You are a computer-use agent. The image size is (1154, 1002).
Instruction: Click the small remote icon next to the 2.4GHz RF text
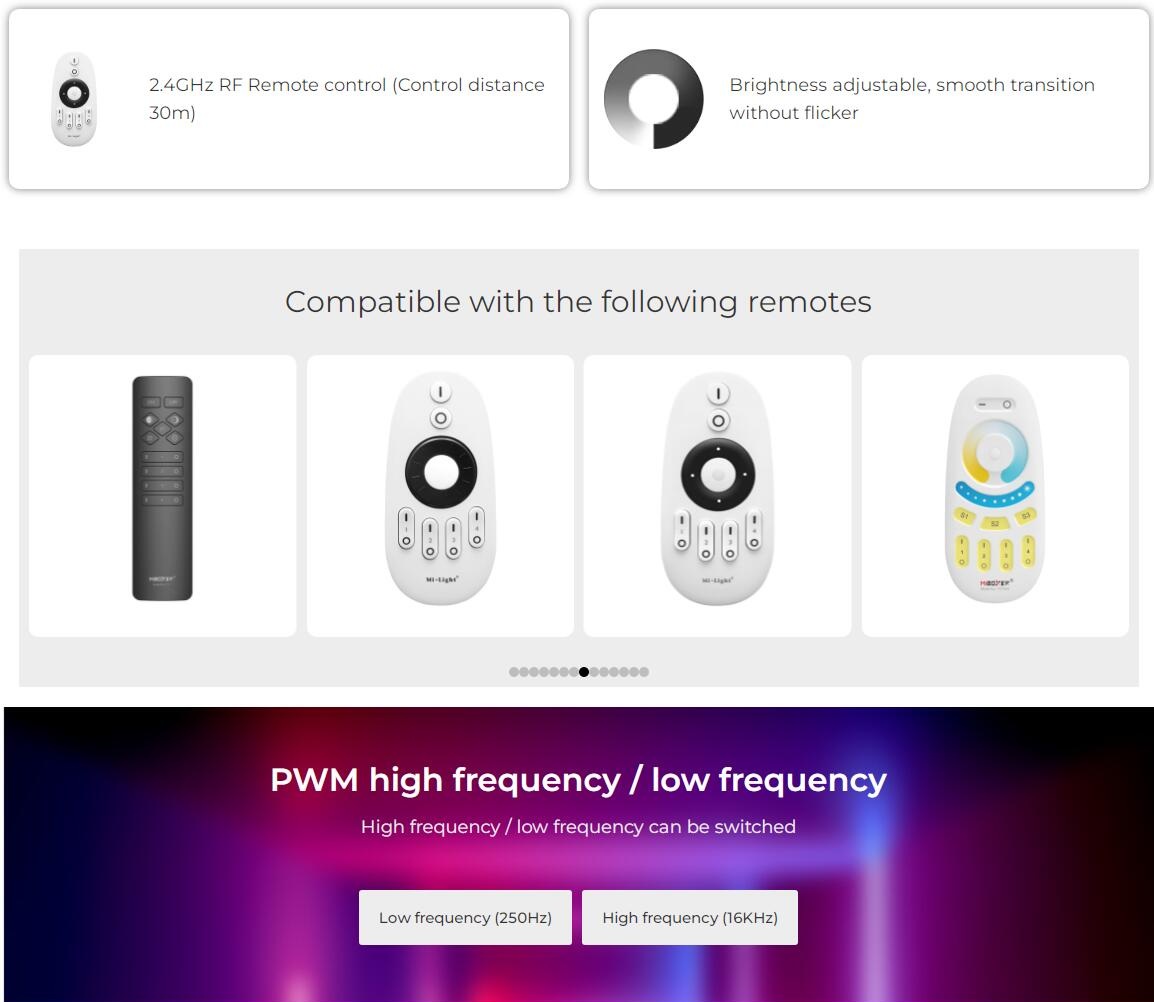tap(74, 99)
